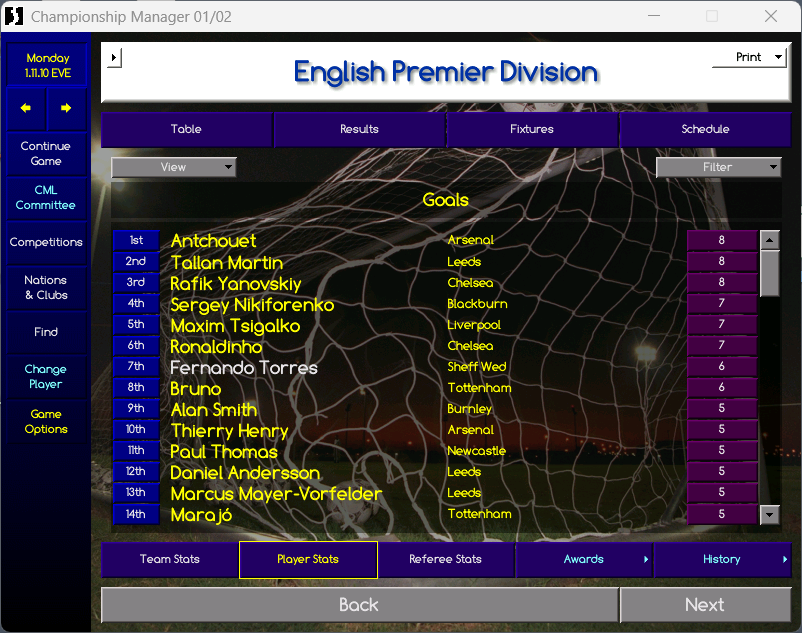Select player Bruno
The image size is (802, 633).
[195, 389]
